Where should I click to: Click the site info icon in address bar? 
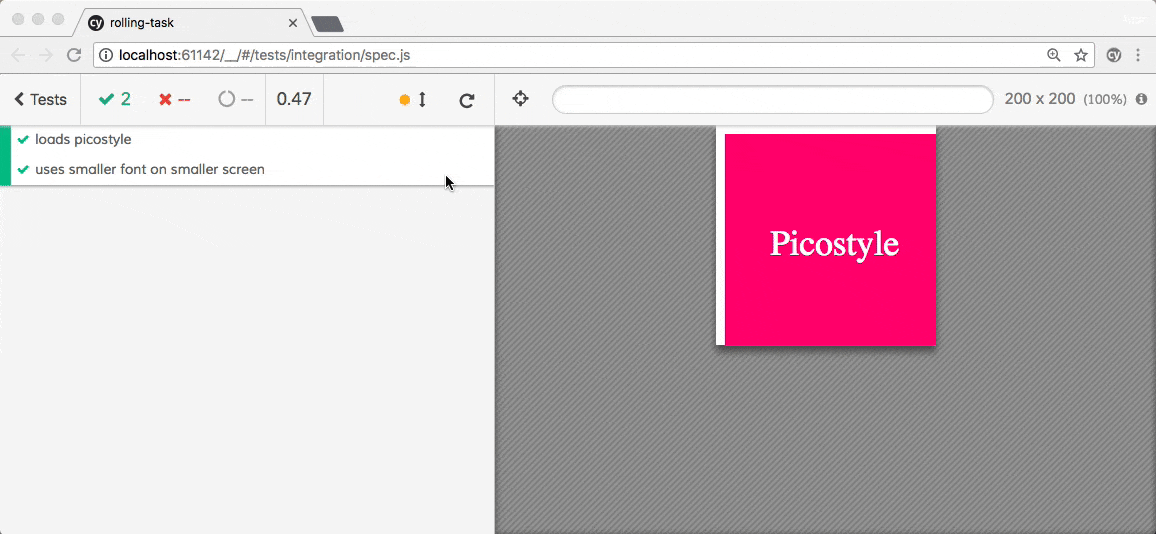pyautogui.click(x=106, y=55)
